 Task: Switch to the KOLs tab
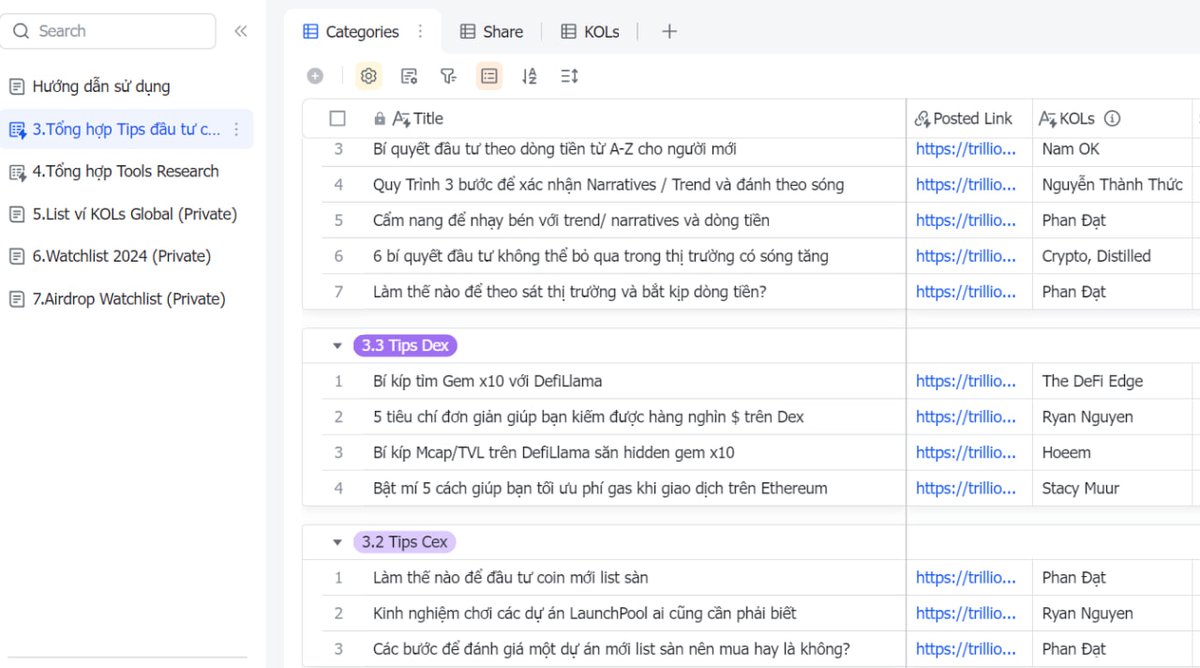click(x=590, y=31)
